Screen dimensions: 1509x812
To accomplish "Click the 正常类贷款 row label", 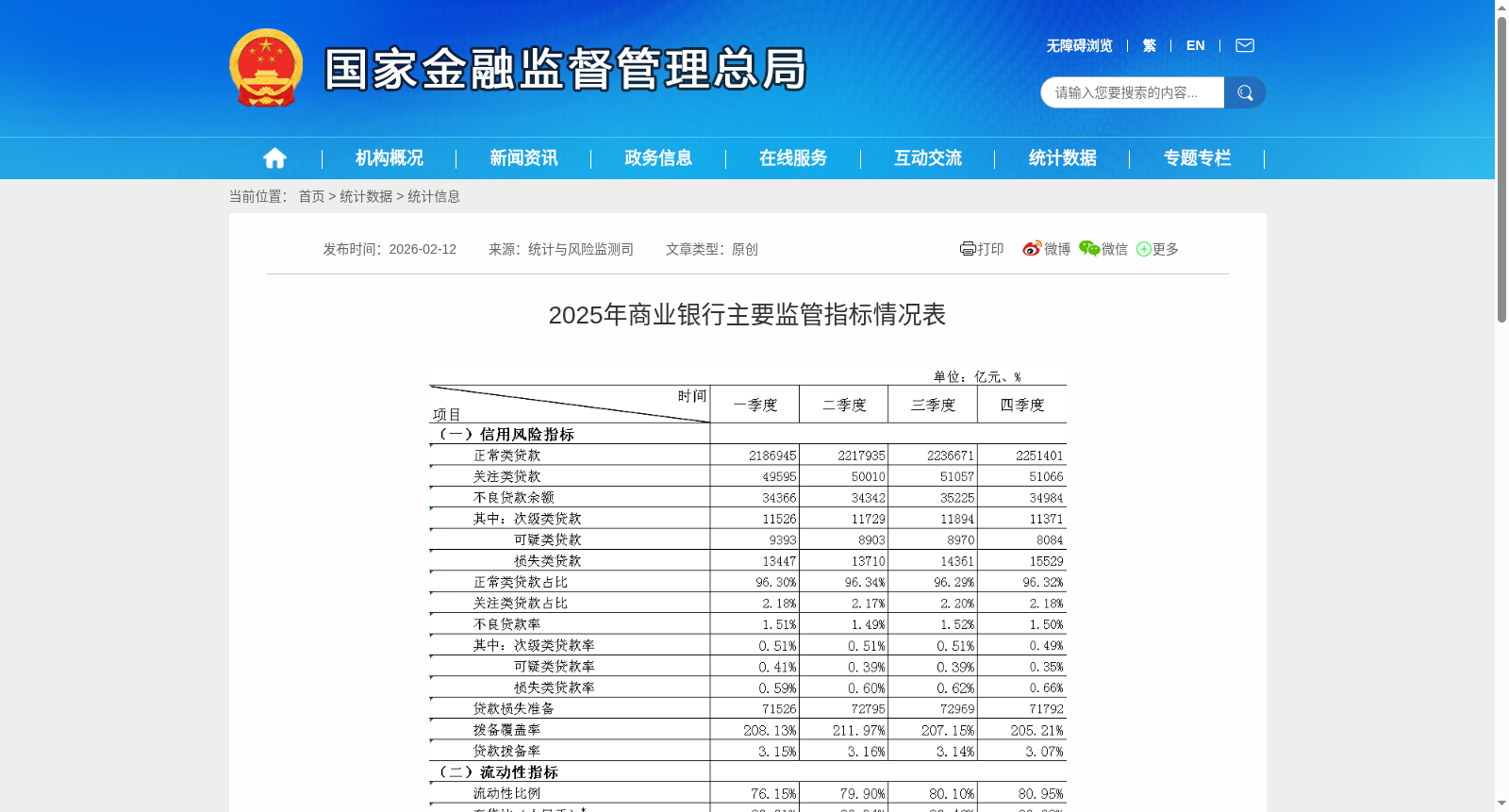I will [x=507, y=456].
